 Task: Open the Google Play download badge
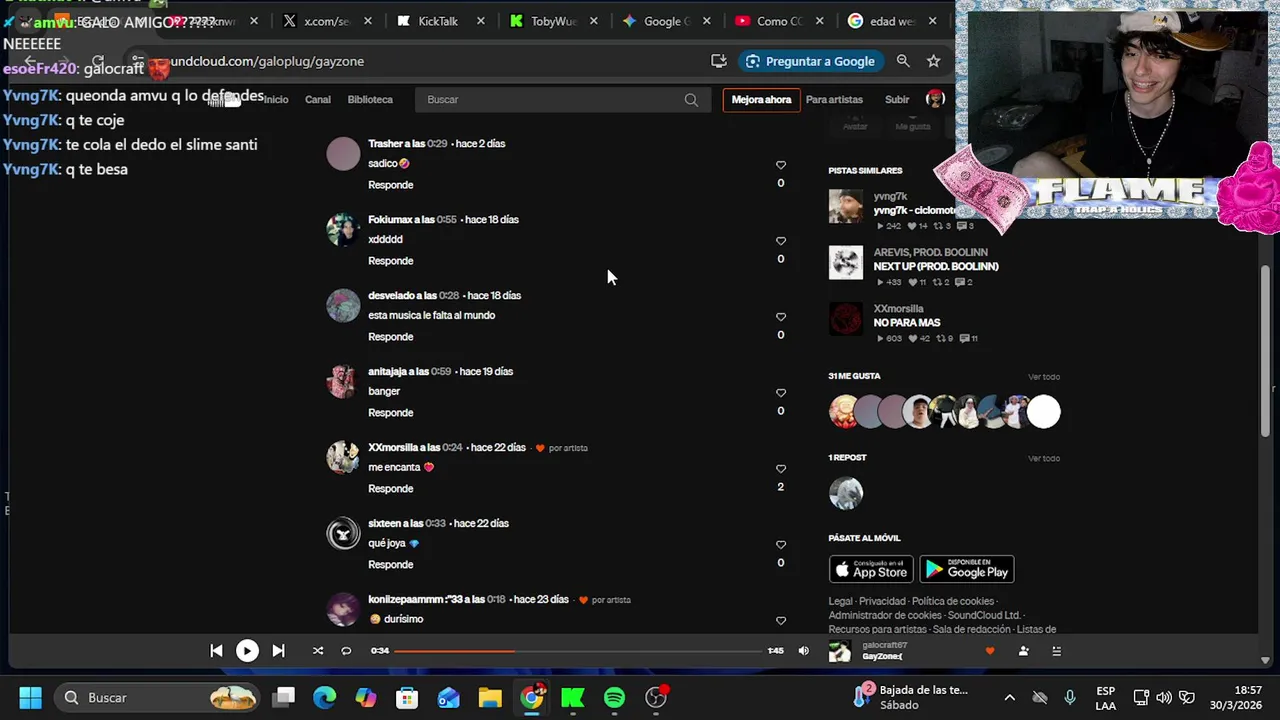pyautogui.click(x=967, y=570)
